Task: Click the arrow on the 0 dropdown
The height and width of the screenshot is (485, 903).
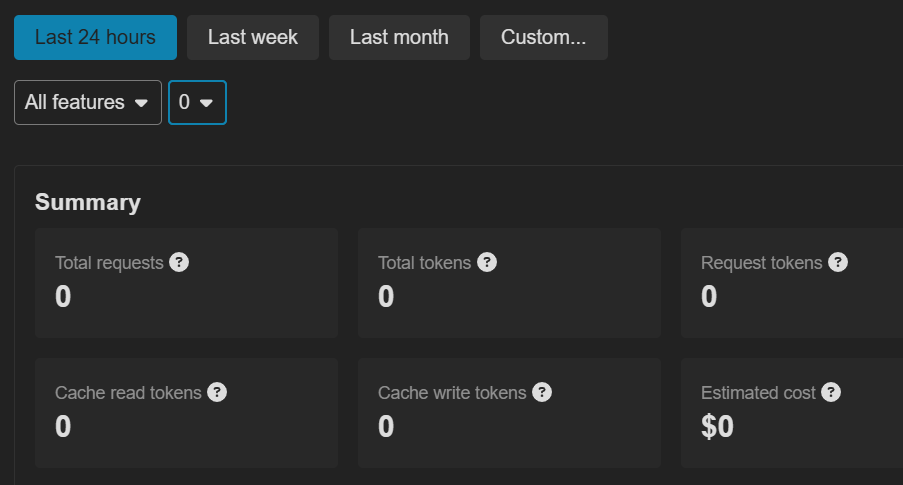Action: tap(206, 103)
